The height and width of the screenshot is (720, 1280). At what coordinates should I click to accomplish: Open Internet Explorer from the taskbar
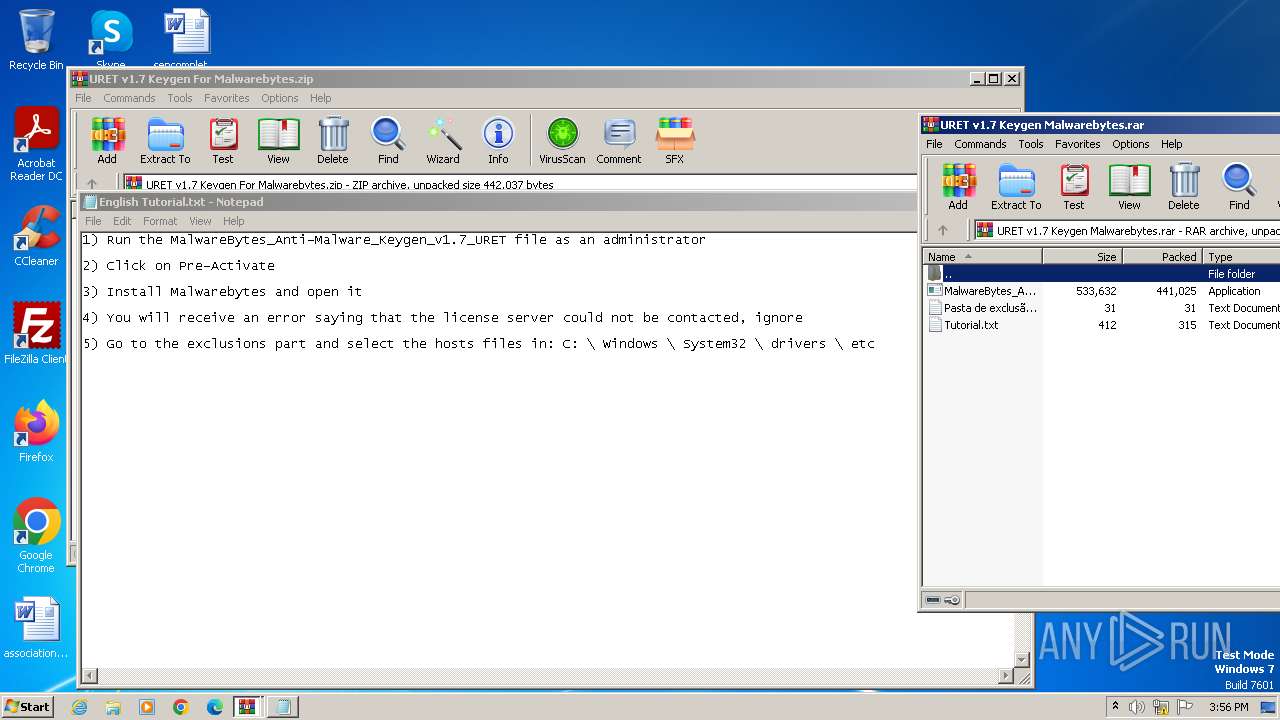[79, 707]
